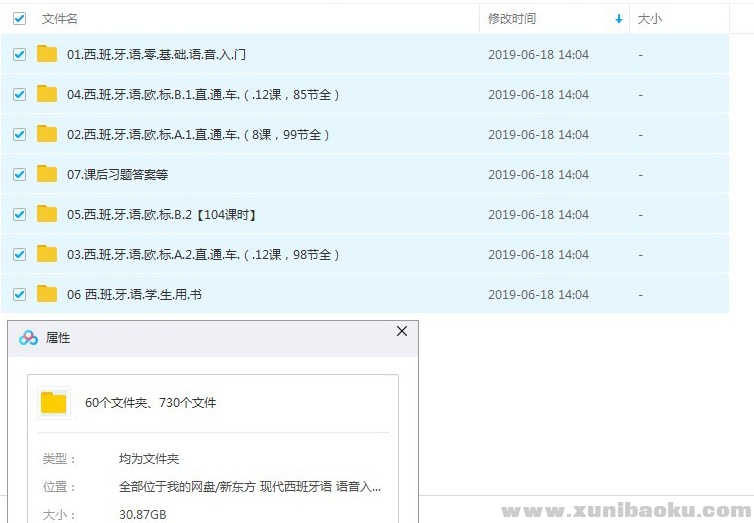Click folder icon for 02 欧标A1直通车
The height and width of the screenshot is (523, 754).
point(47,134)
